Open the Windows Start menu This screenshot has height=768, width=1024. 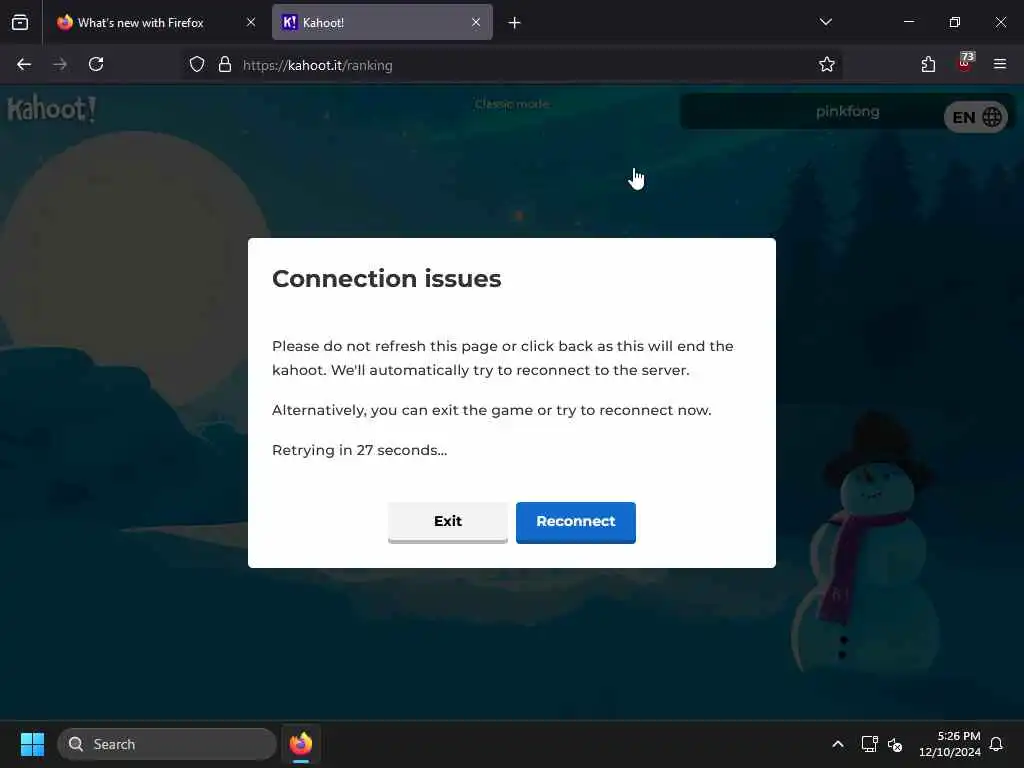[32, 744]
